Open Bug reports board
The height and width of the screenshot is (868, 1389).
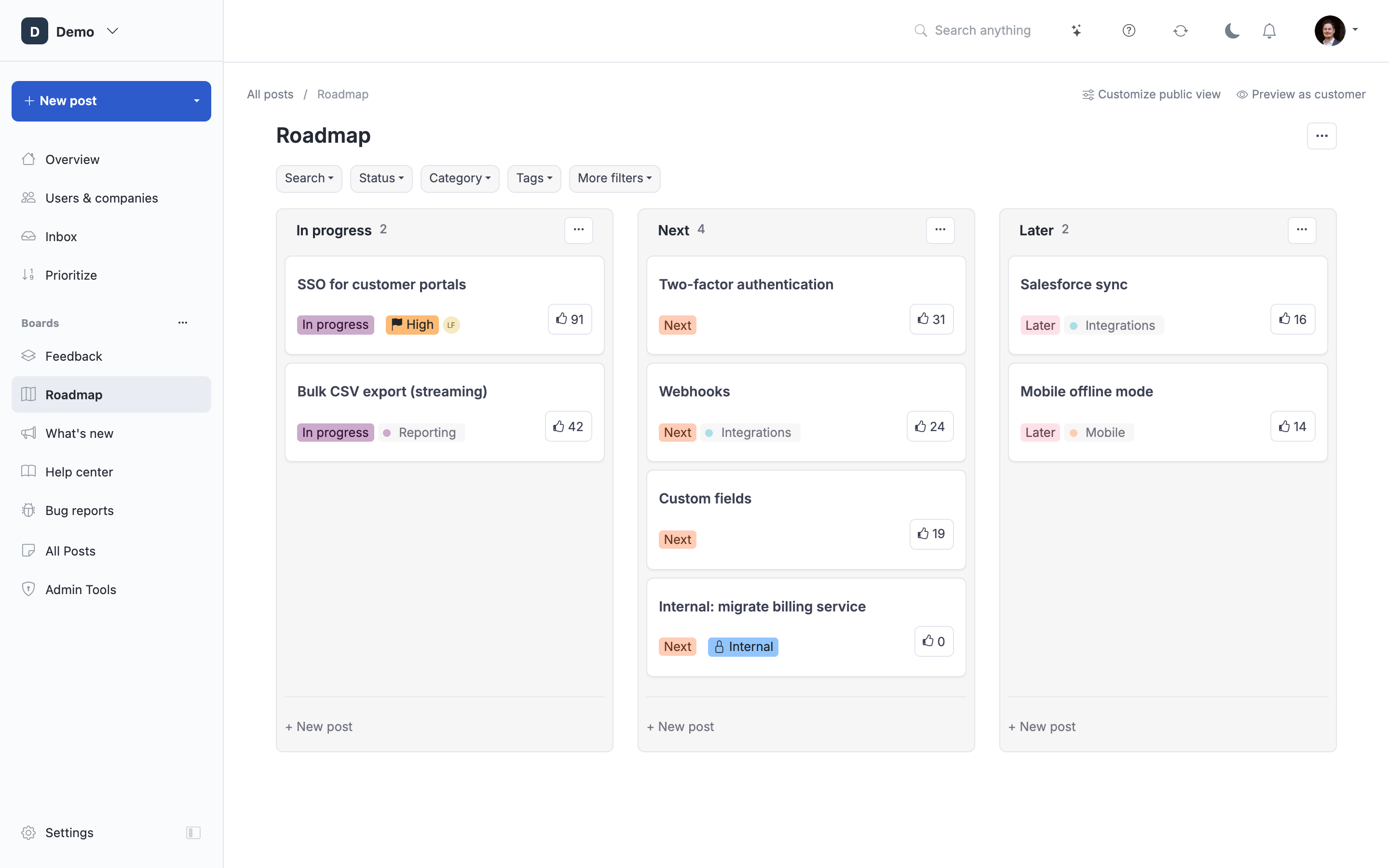(x=111, y=510)
